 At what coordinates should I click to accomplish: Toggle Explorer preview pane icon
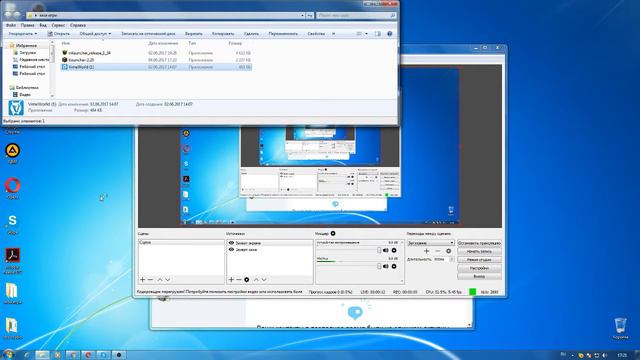tap(378, 34)
